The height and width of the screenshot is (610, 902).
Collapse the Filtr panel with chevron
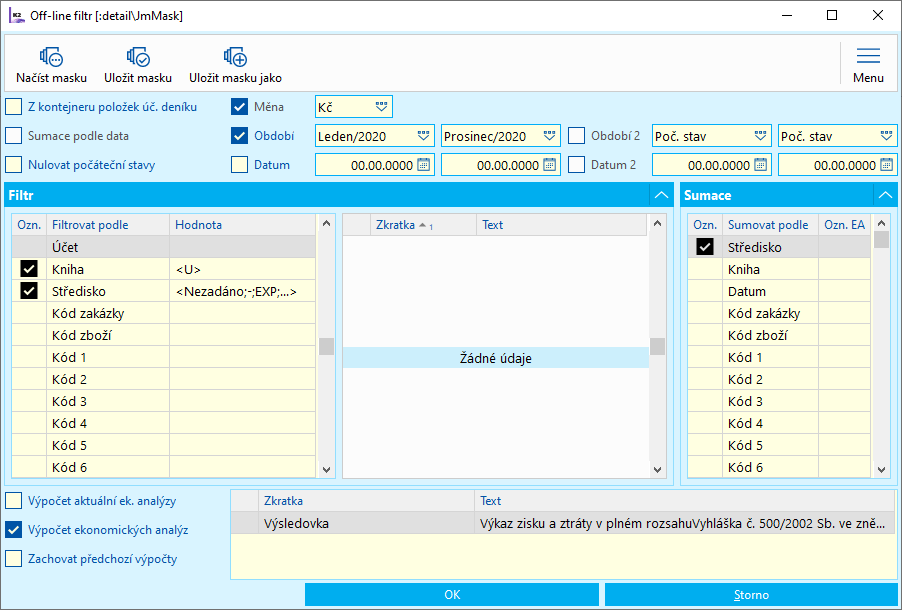click(660, 195)
